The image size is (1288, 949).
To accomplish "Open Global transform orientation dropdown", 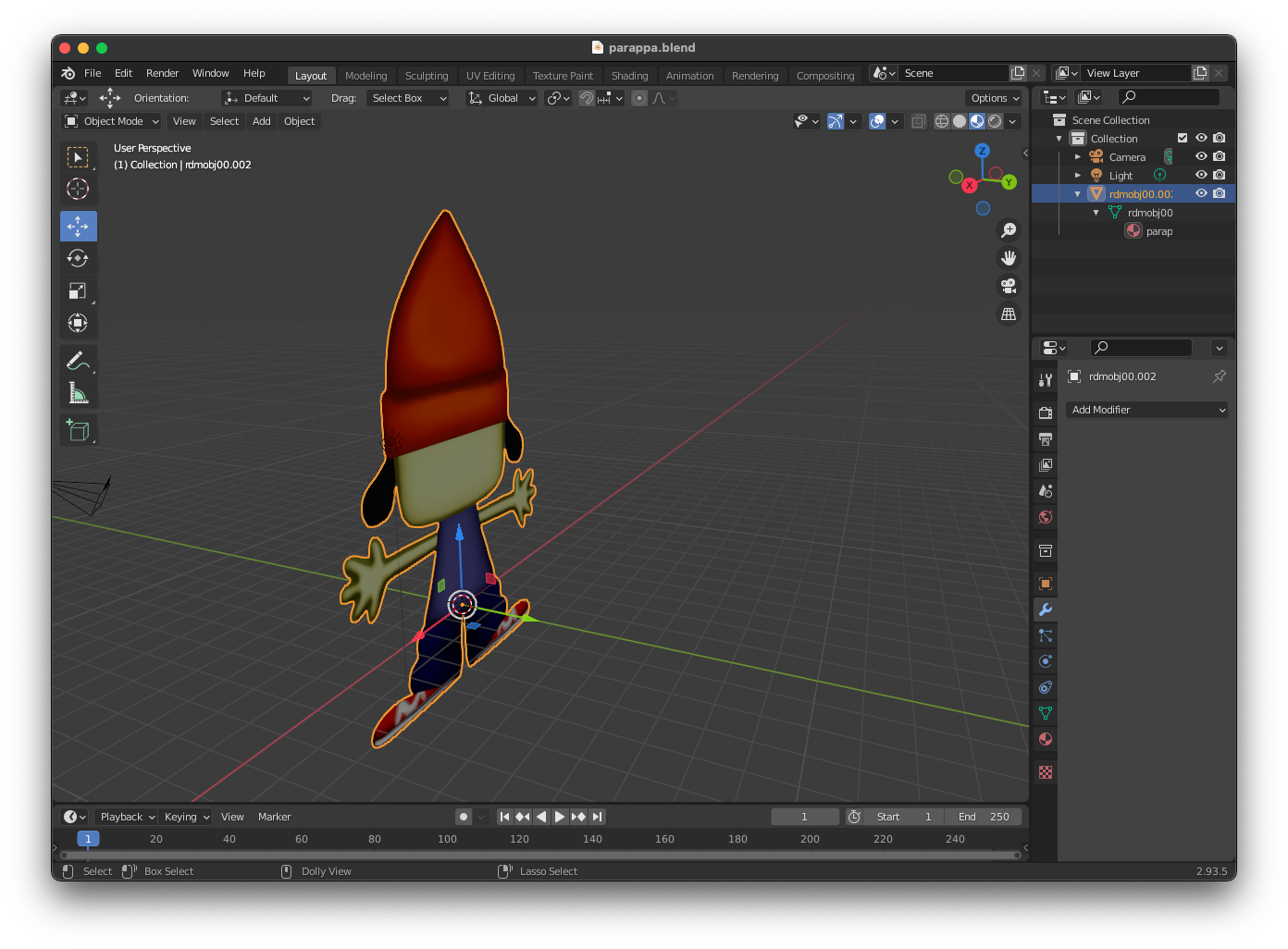I will (502, 98).
